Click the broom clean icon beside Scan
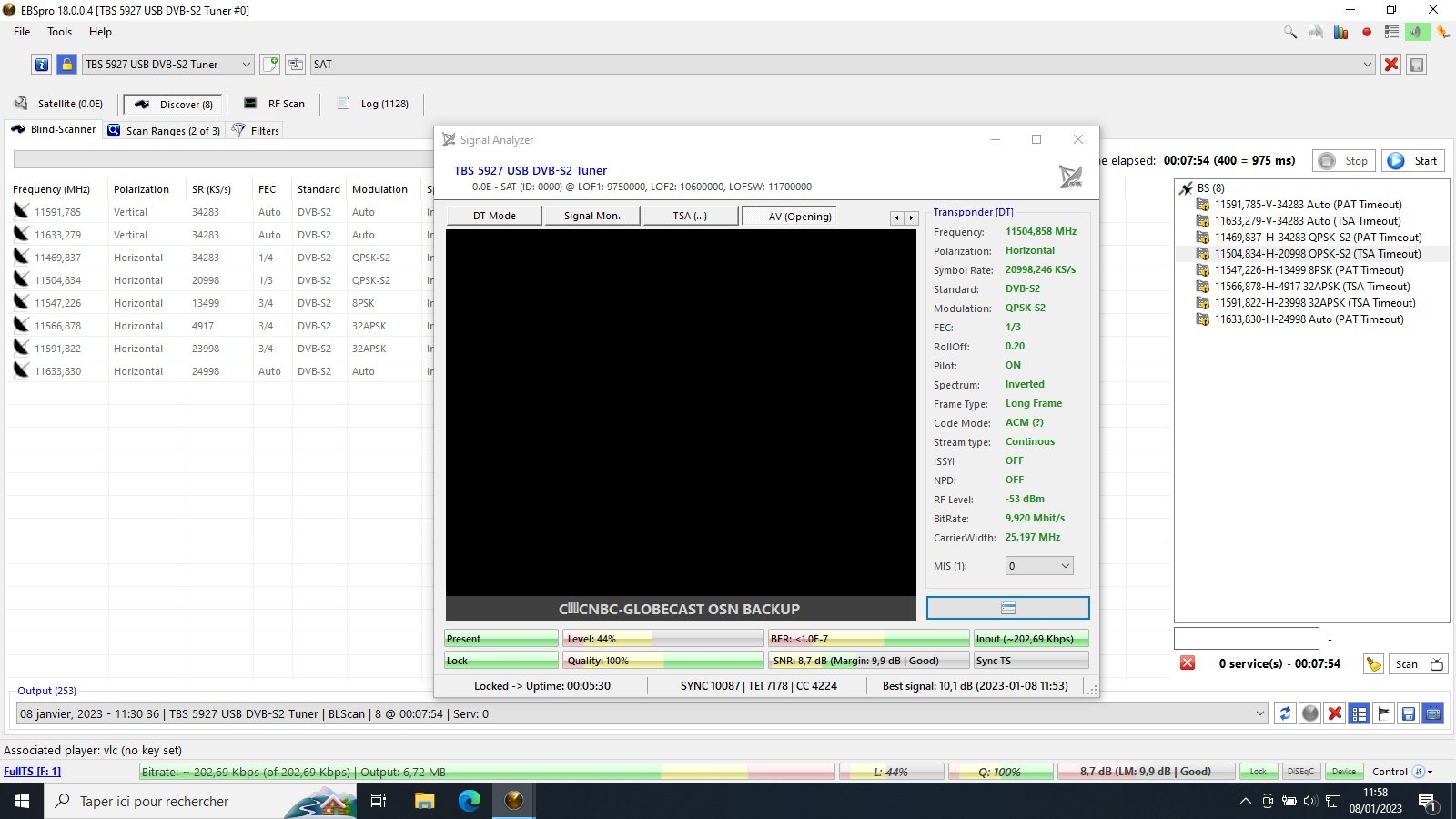The height and width of the screenshot is (819, 1456). 1373,664
